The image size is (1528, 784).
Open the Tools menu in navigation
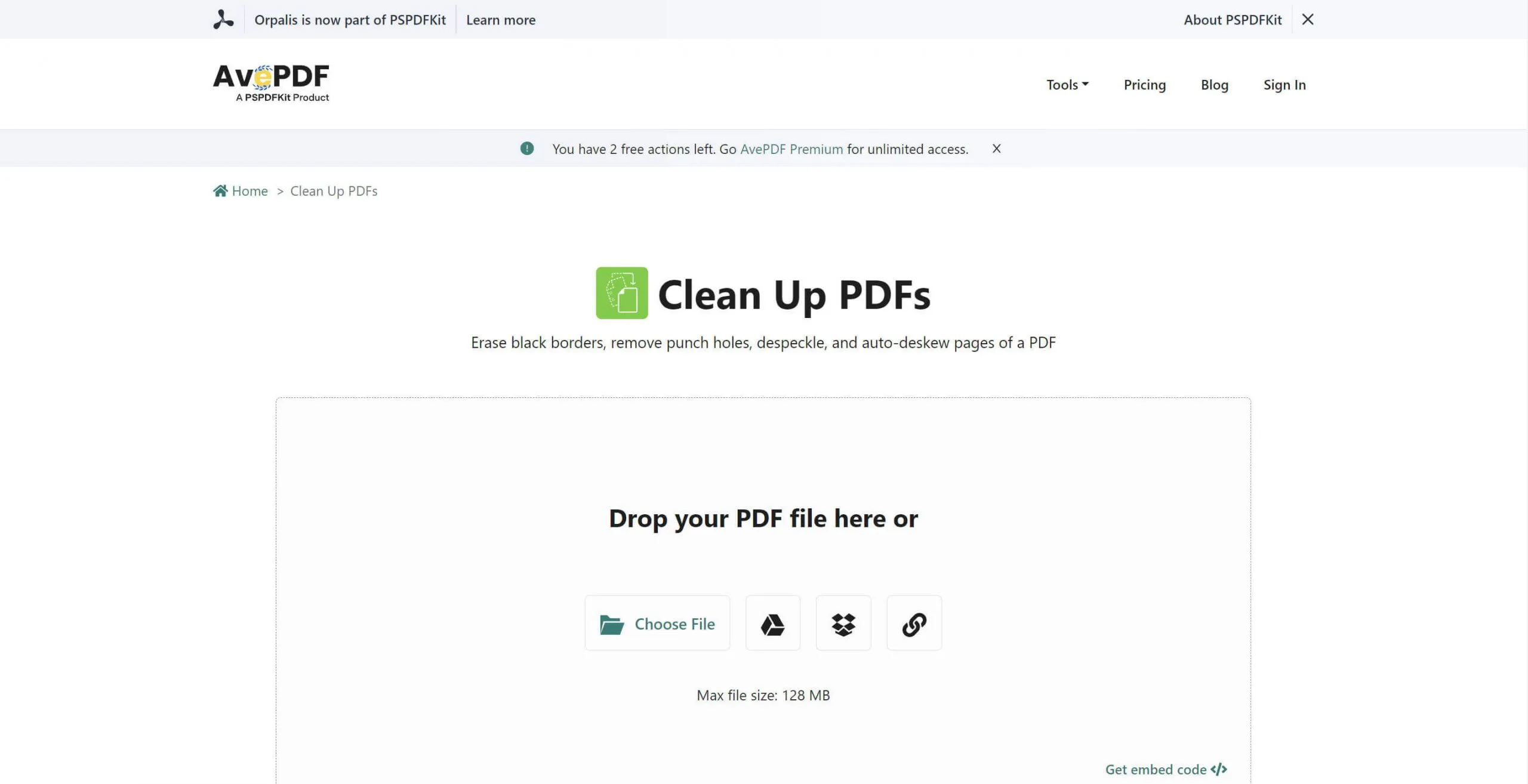(1068, 83)
